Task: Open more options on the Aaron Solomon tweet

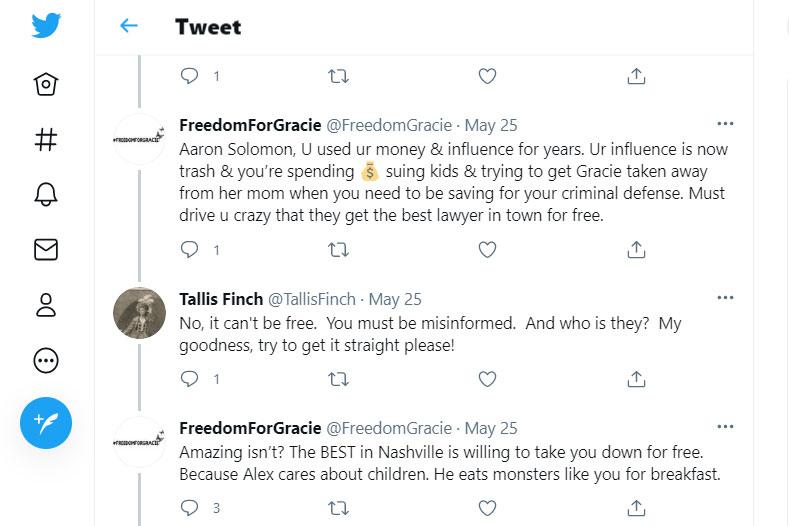Action: pyautogui.click(x=726, y=125)
